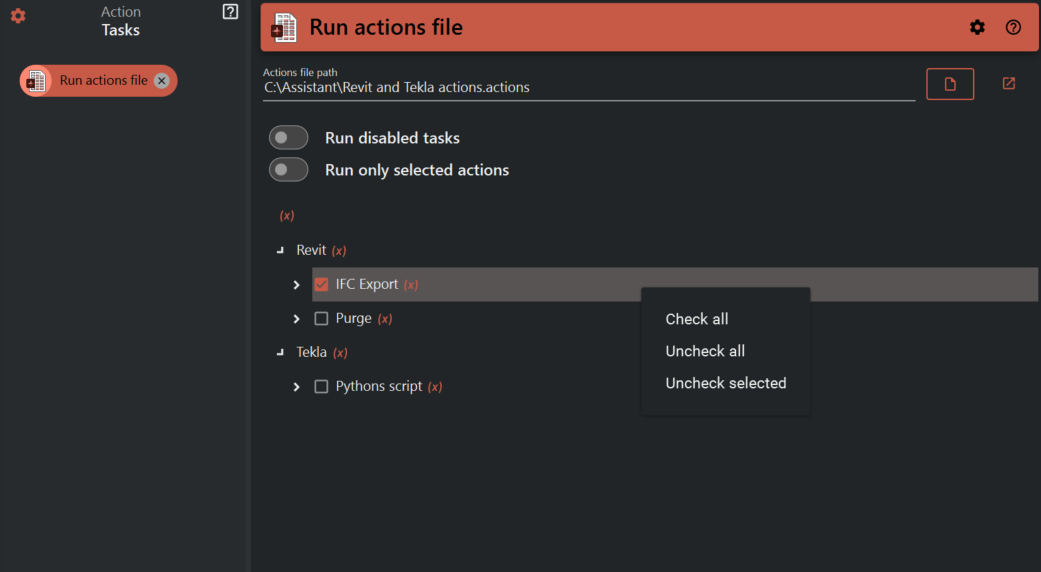Check the Purge checkbox
This screenshot has width=1041, height=572.
tap(321, 319)
